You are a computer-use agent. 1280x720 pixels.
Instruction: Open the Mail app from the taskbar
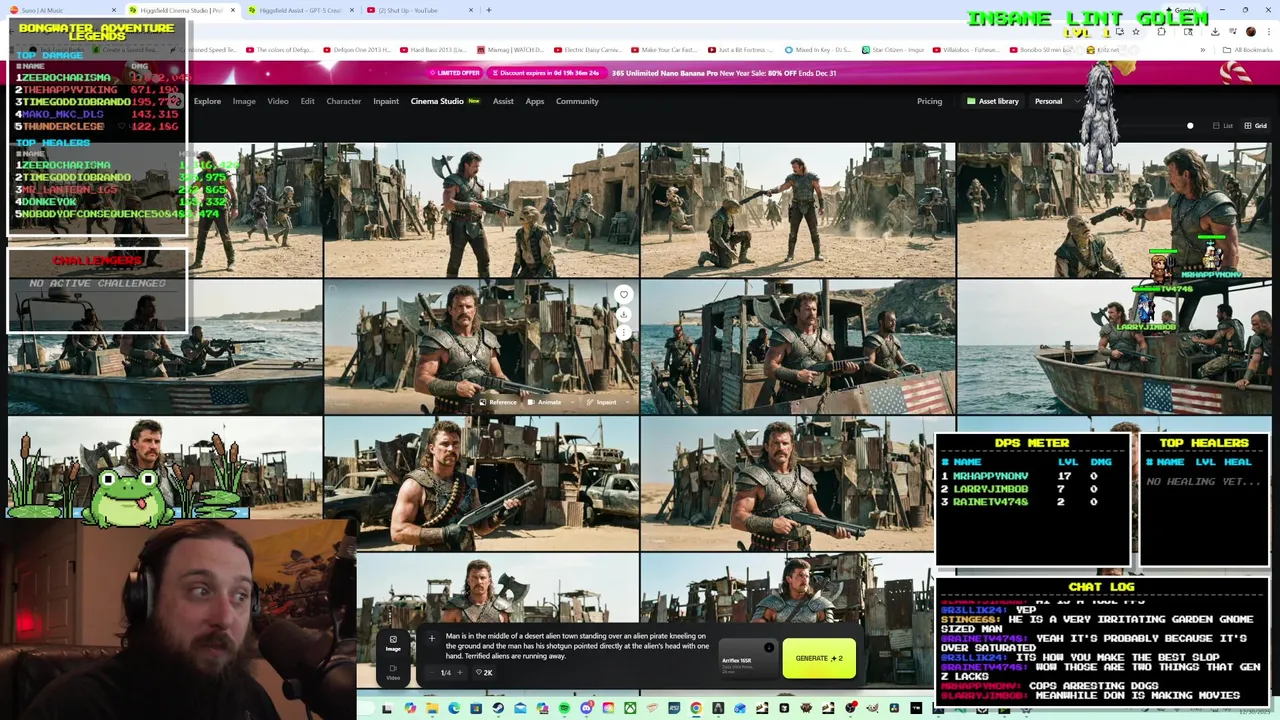tap(520, 708)
